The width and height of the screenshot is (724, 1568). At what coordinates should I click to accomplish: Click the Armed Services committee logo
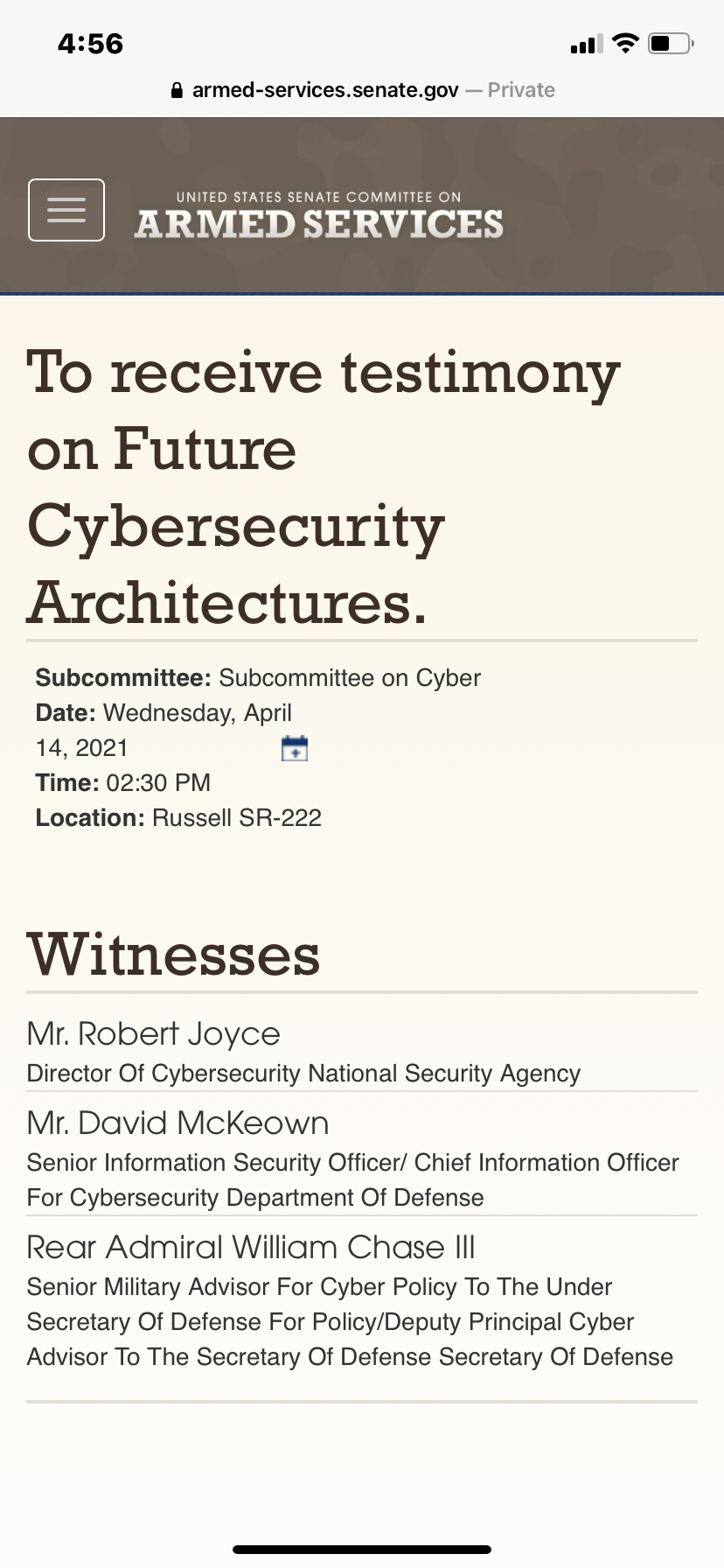(x=319, y=214)
